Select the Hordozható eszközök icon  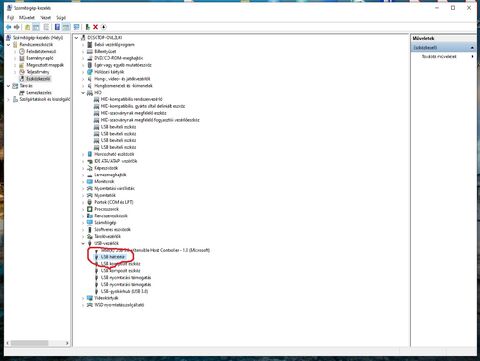[89, 154]
